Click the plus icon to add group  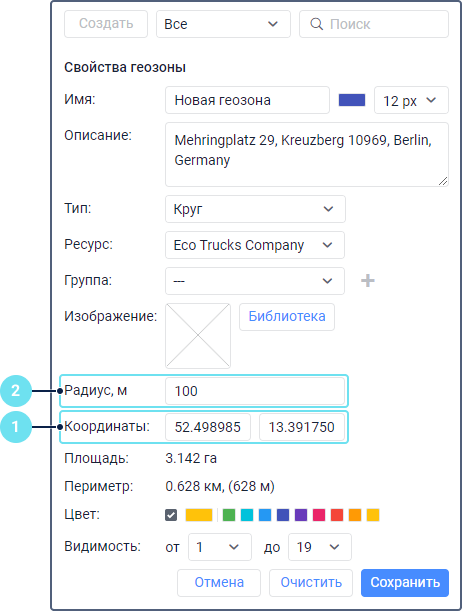click(x=367, y=281)
